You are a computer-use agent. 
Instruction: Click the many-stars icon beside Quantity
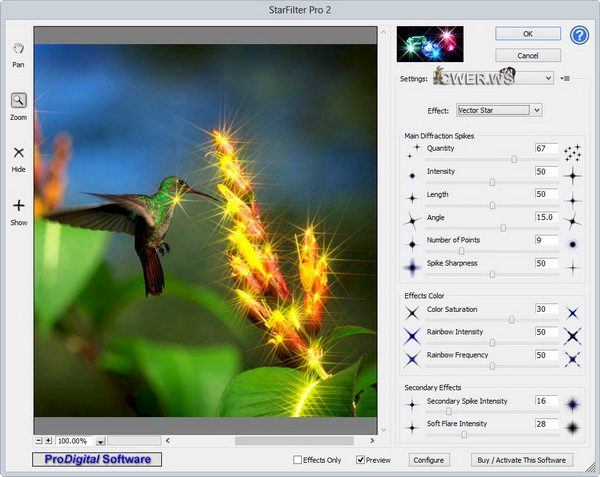(x=572, y=152)
